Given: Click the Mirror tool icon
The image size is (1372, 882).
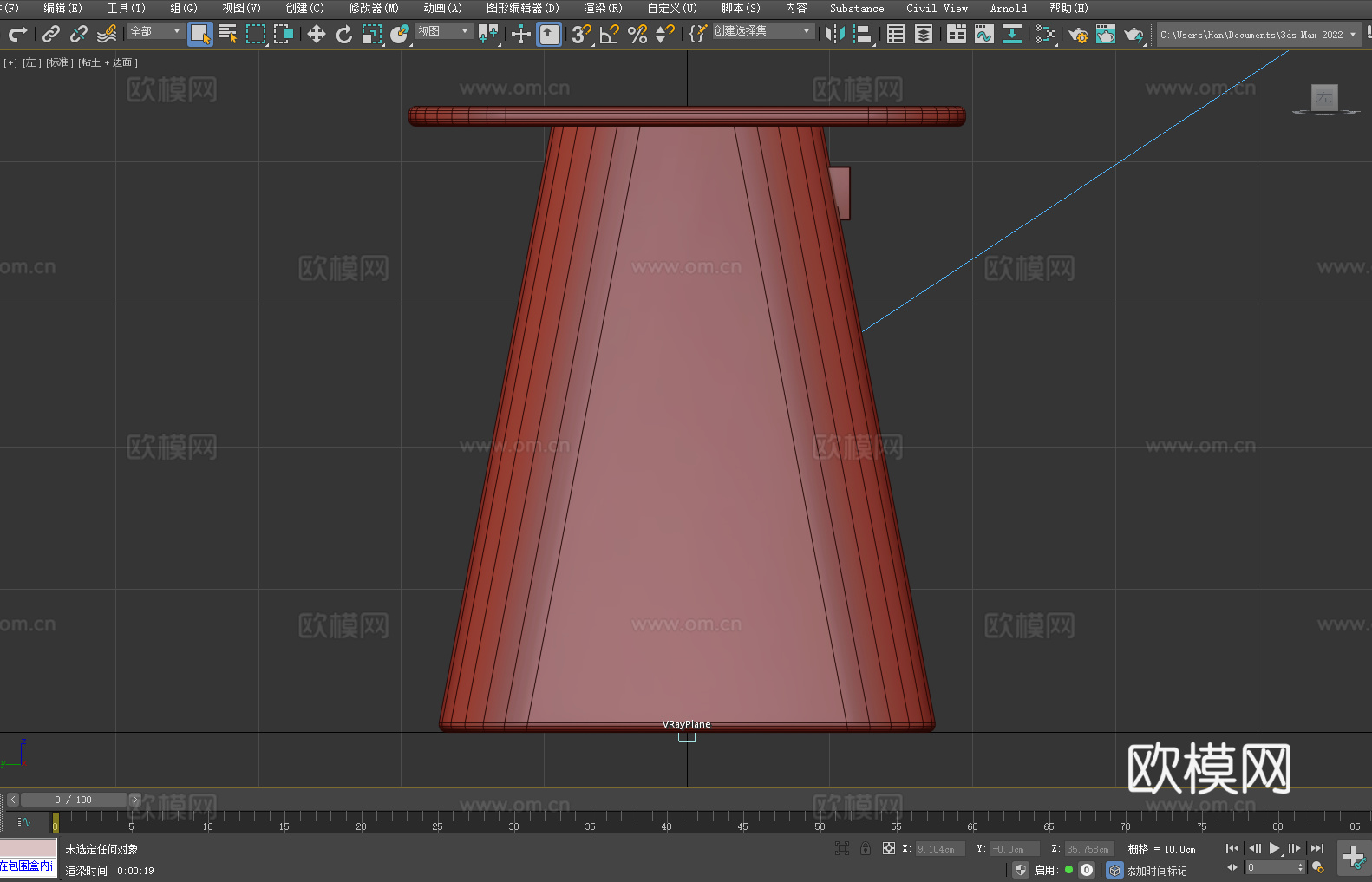Looking at the screenshot, I should 835,34.
